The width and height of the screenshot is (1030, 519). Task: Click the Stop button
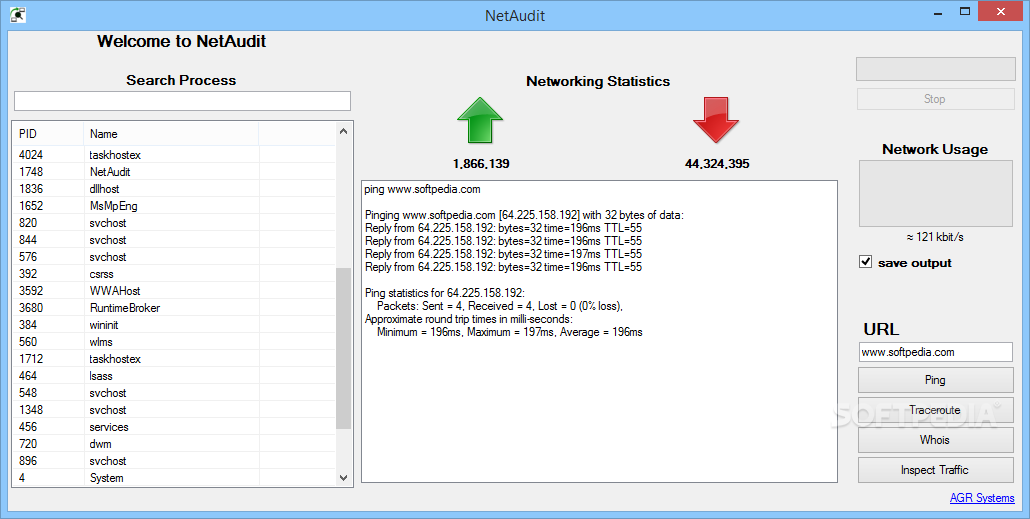935,99
